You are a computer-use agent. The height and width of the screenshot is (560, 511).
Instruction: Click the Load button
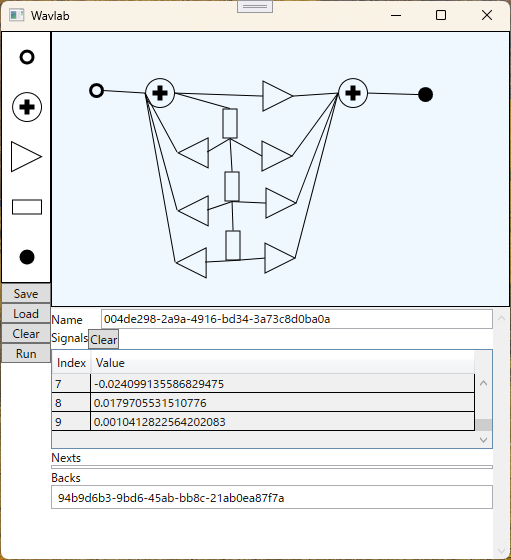point(26,314)
